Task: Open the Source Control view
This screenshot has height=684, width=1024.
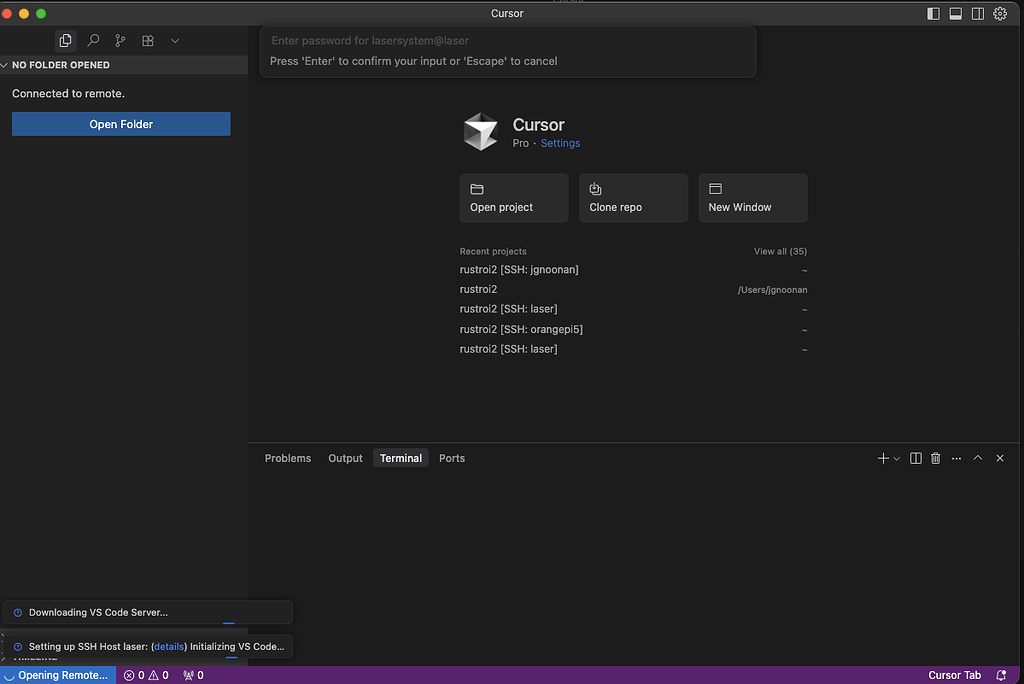Action: 120,40
